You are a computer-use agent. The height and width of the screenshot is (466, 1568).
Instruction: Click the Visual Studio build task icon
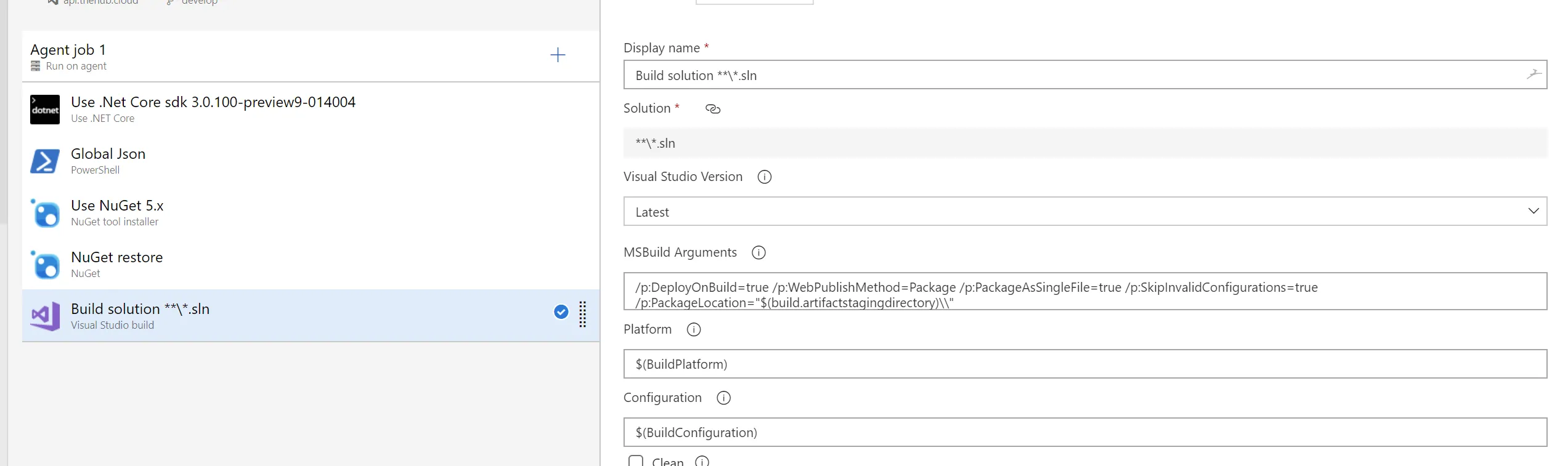click(x=45, y=316)
